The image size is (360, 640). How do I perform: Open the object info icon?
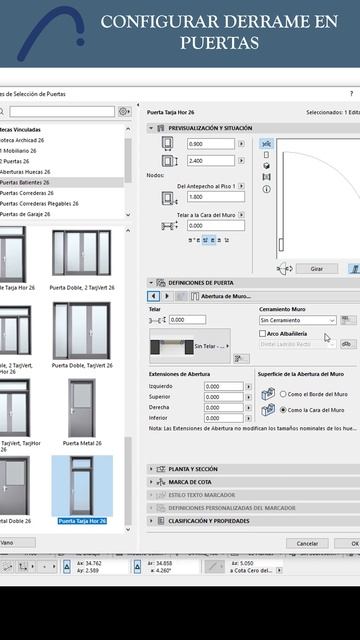(x=266, y=189)
